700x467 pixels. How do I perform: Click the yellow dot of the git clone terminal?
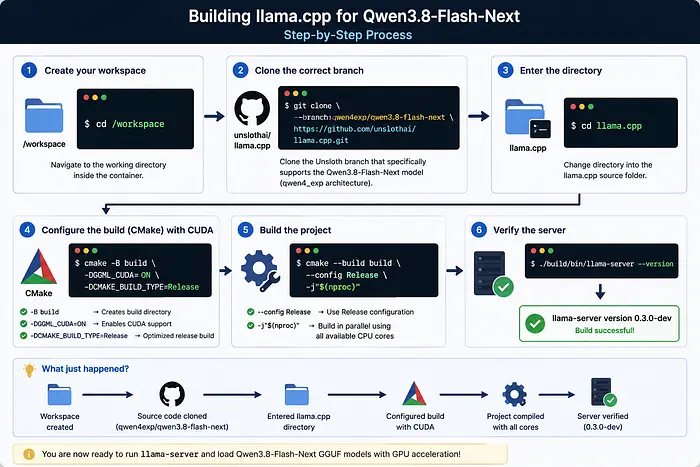point(296,93)
